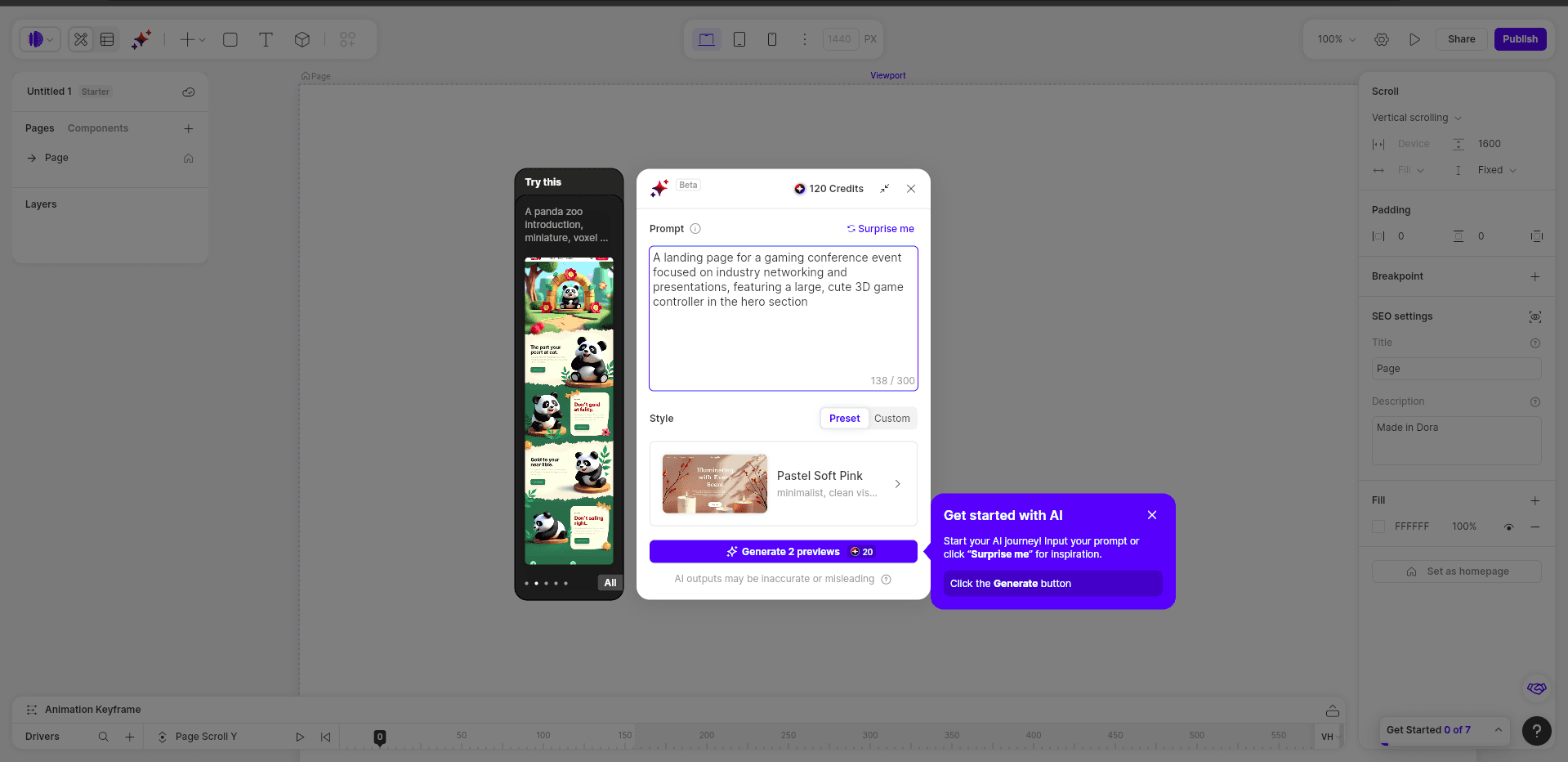Switch to the Components tab
Screen dimensions: 1568x762
[x=98, y=128]
